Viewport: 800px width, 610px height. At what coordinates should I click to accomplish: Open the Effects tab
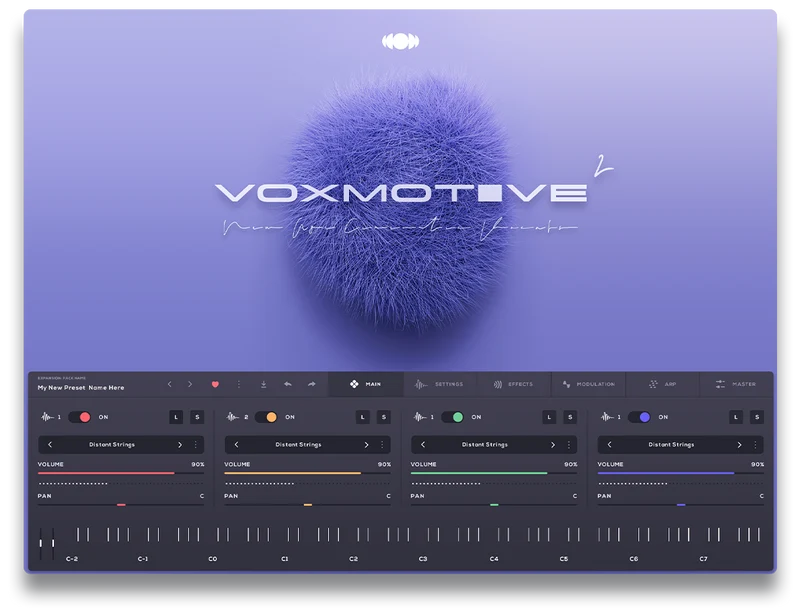514,384
